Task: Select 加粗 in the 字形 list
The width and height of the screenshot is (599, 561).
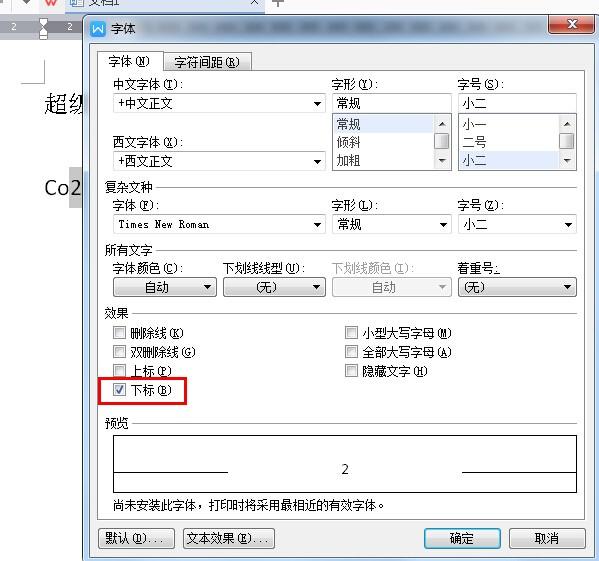Action: point(383,160)
